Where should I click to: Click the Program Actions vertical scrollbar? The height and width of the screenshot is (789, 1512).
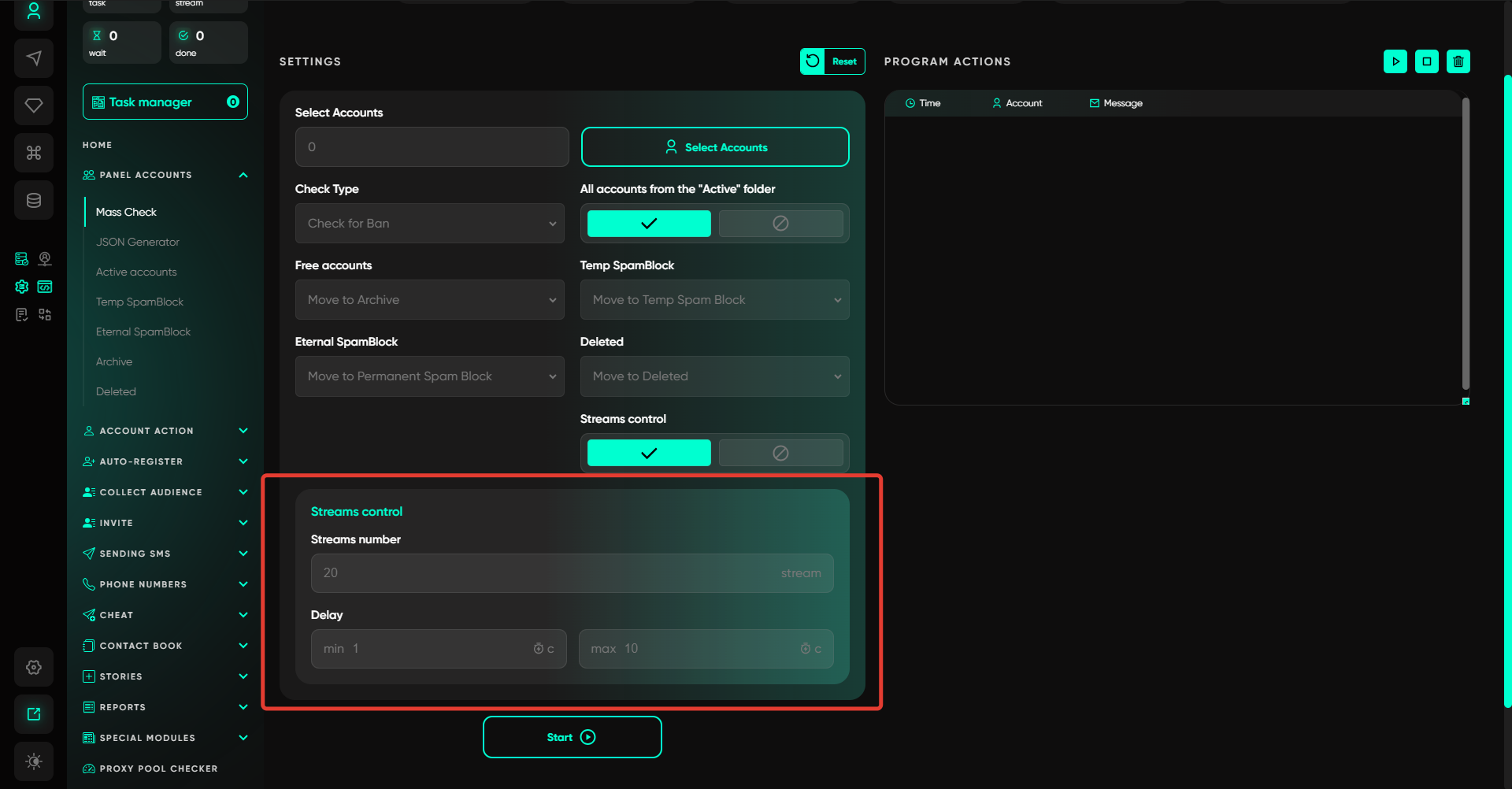1466,244
